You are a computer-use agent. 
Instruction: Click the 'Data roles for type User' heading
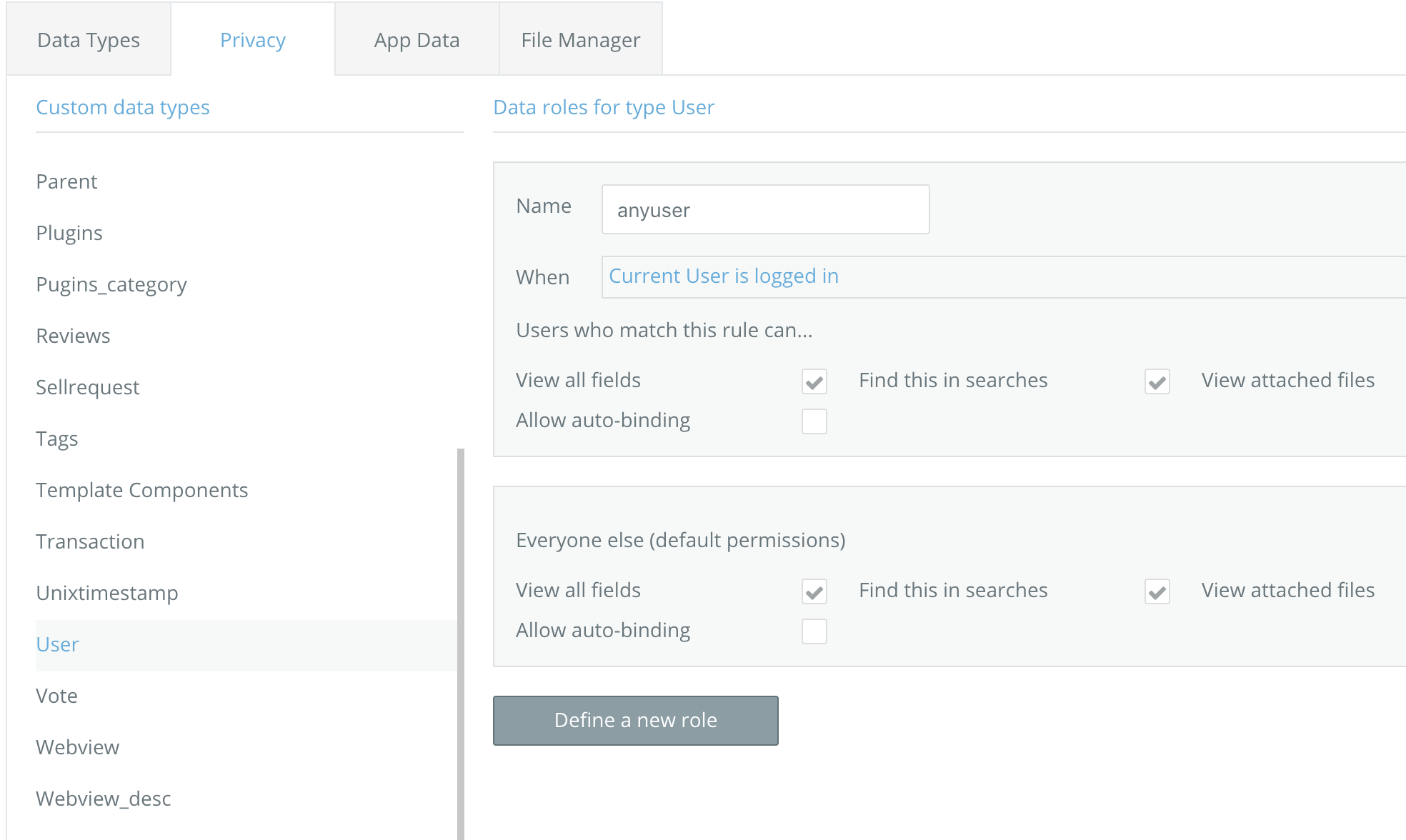coord(604,107)
